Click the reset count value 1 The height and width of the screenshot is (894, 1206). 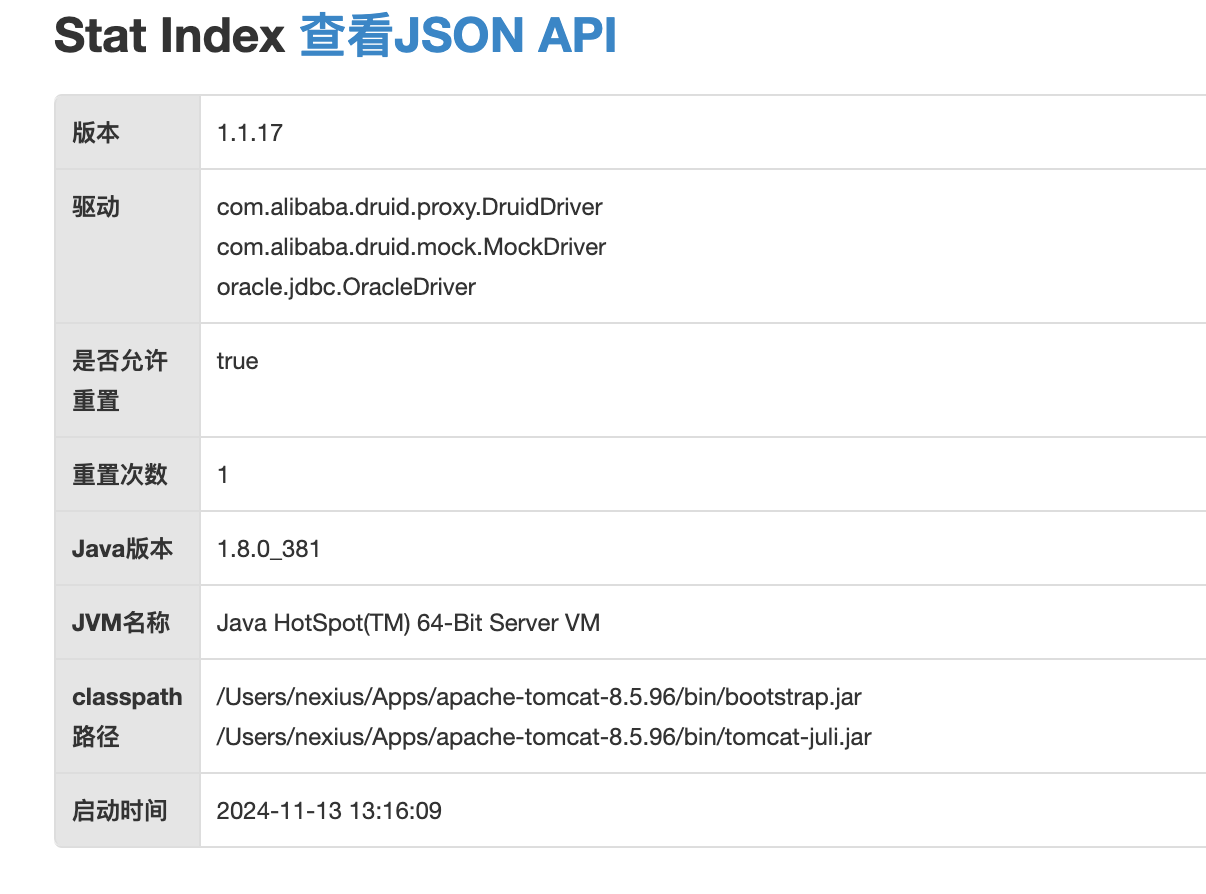tap(223, 475)
